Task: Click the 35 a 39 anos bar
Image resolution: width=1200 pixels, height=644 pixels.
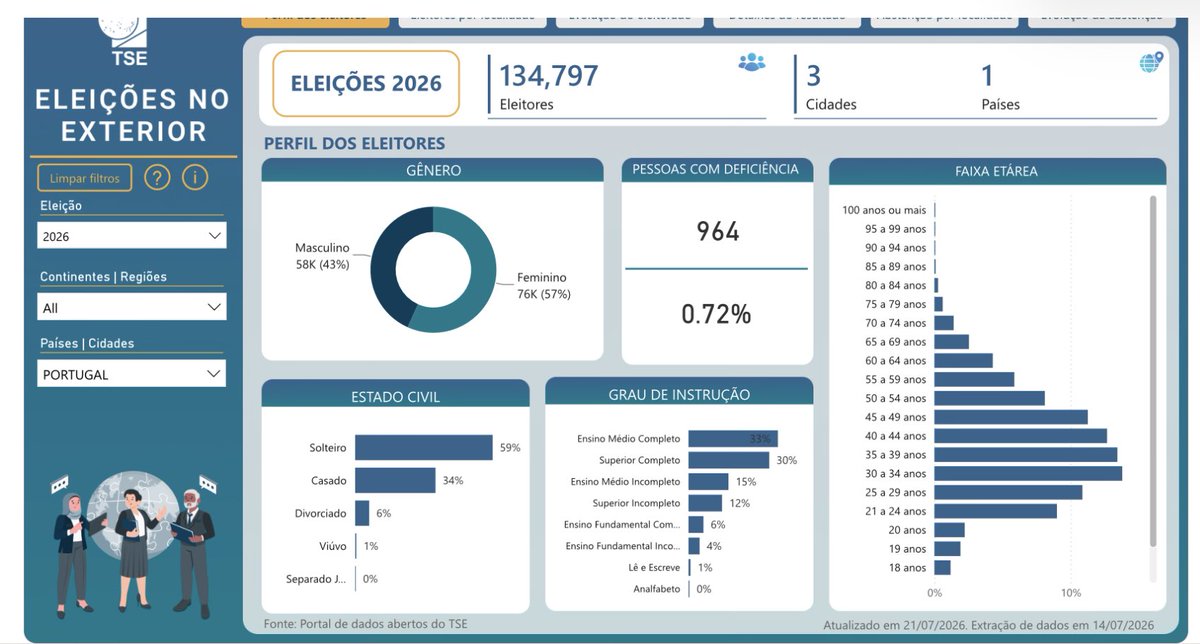Action: 1026,454
